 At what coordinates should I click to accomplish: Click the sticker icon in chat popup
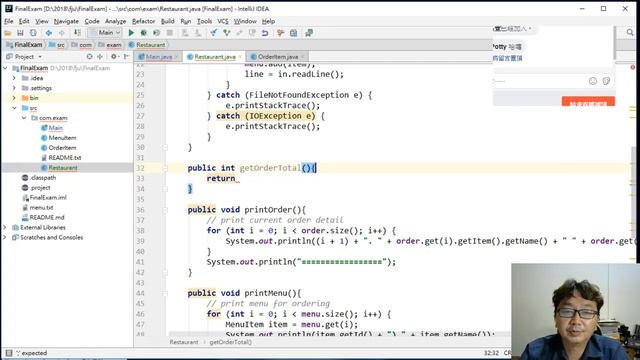606,81
